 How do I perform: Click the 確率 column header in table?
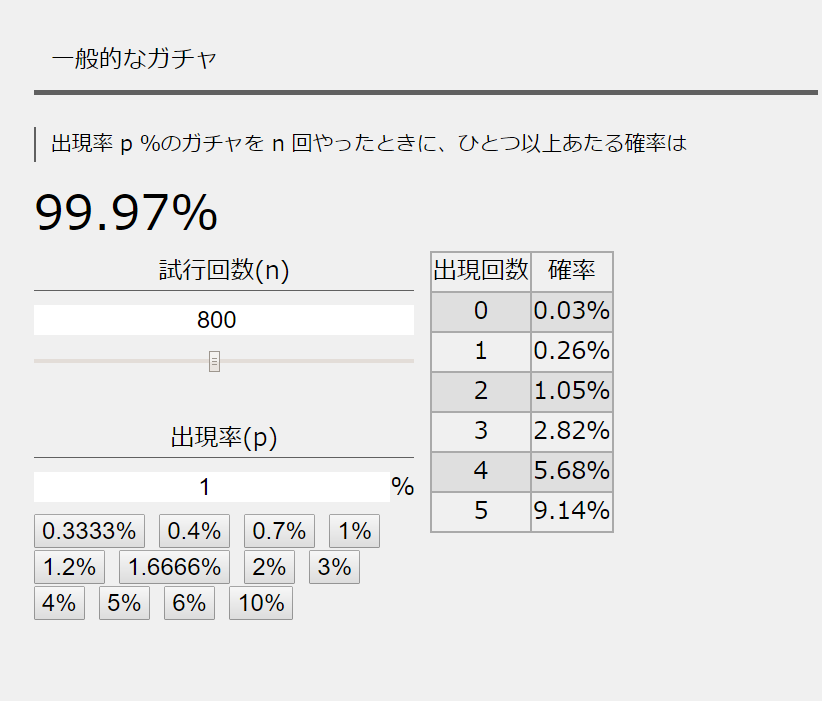[x=572, y=271]
